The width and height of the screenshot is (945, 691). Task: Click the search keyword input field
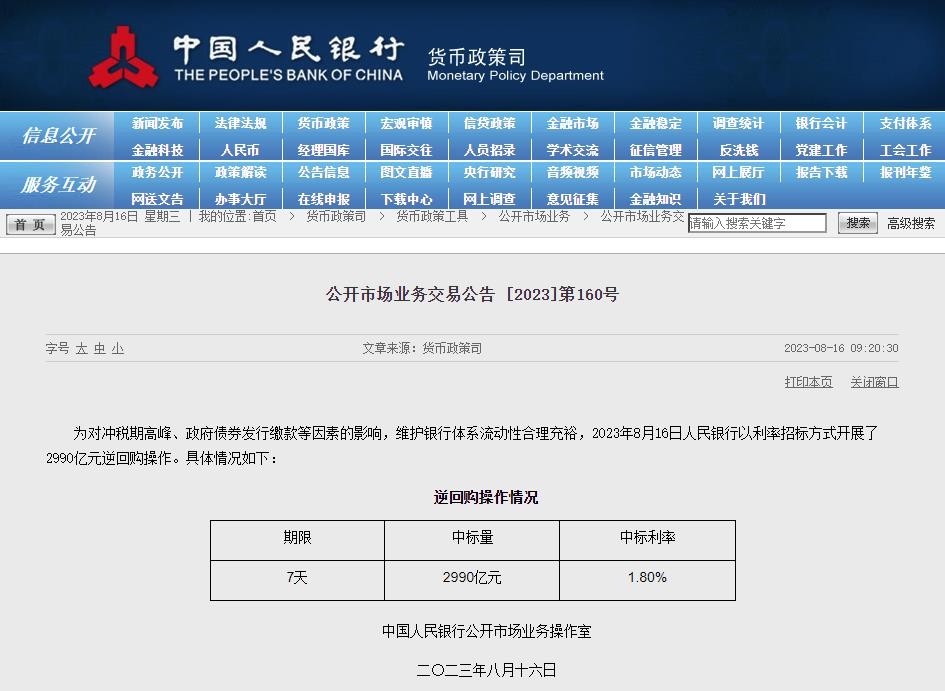coord(757,224)
